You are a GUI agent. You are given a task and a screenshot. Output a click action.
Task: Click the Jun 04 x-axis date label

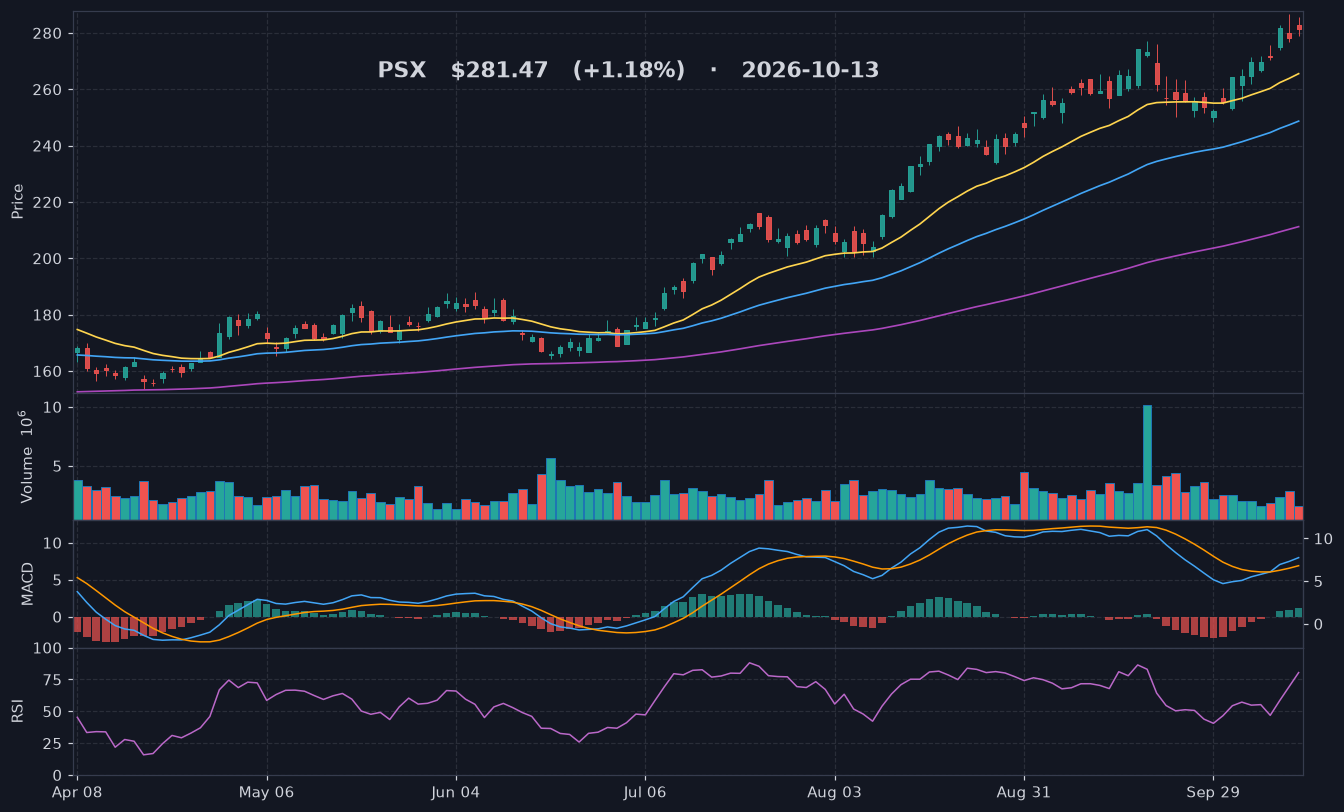pyautogui.click(x=456, y=792)
